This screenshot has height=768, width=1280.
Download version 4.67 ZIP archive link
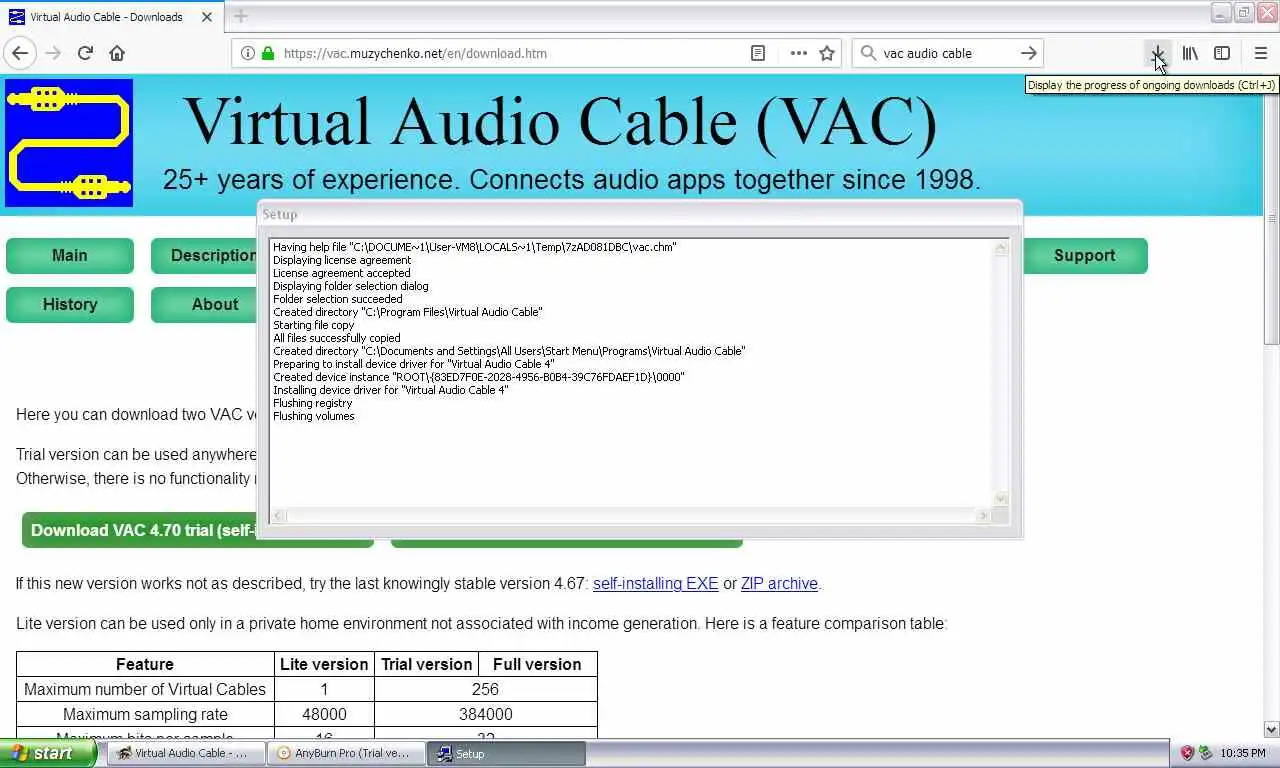pyautogui.click(x=779, y=583)
